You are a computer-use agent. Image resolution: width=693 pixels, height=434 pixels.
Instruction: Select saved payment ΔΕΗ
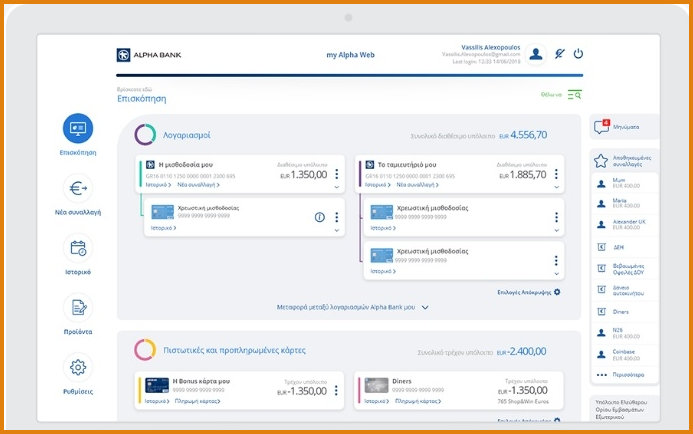click(x=624, y=247)
